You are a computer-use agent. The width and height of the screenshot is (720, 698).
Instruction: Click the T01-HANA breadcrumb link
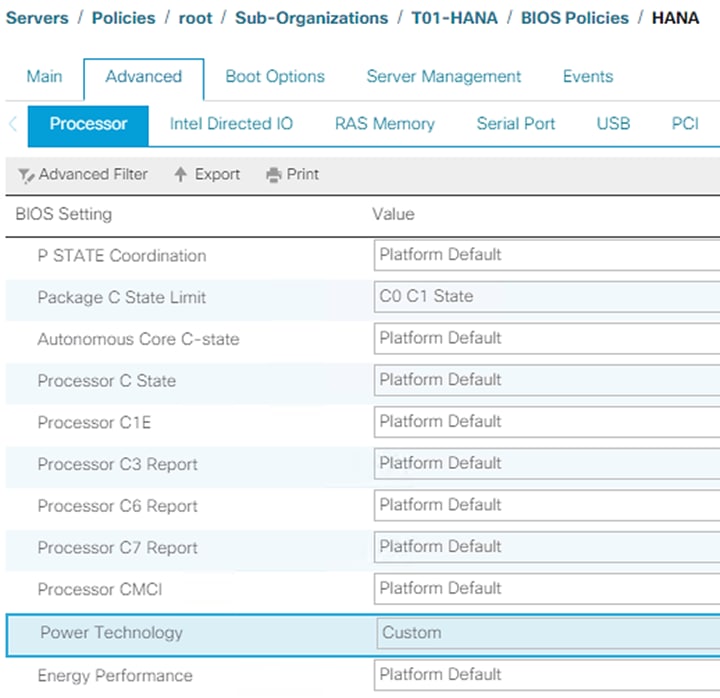tap(454, 18)
